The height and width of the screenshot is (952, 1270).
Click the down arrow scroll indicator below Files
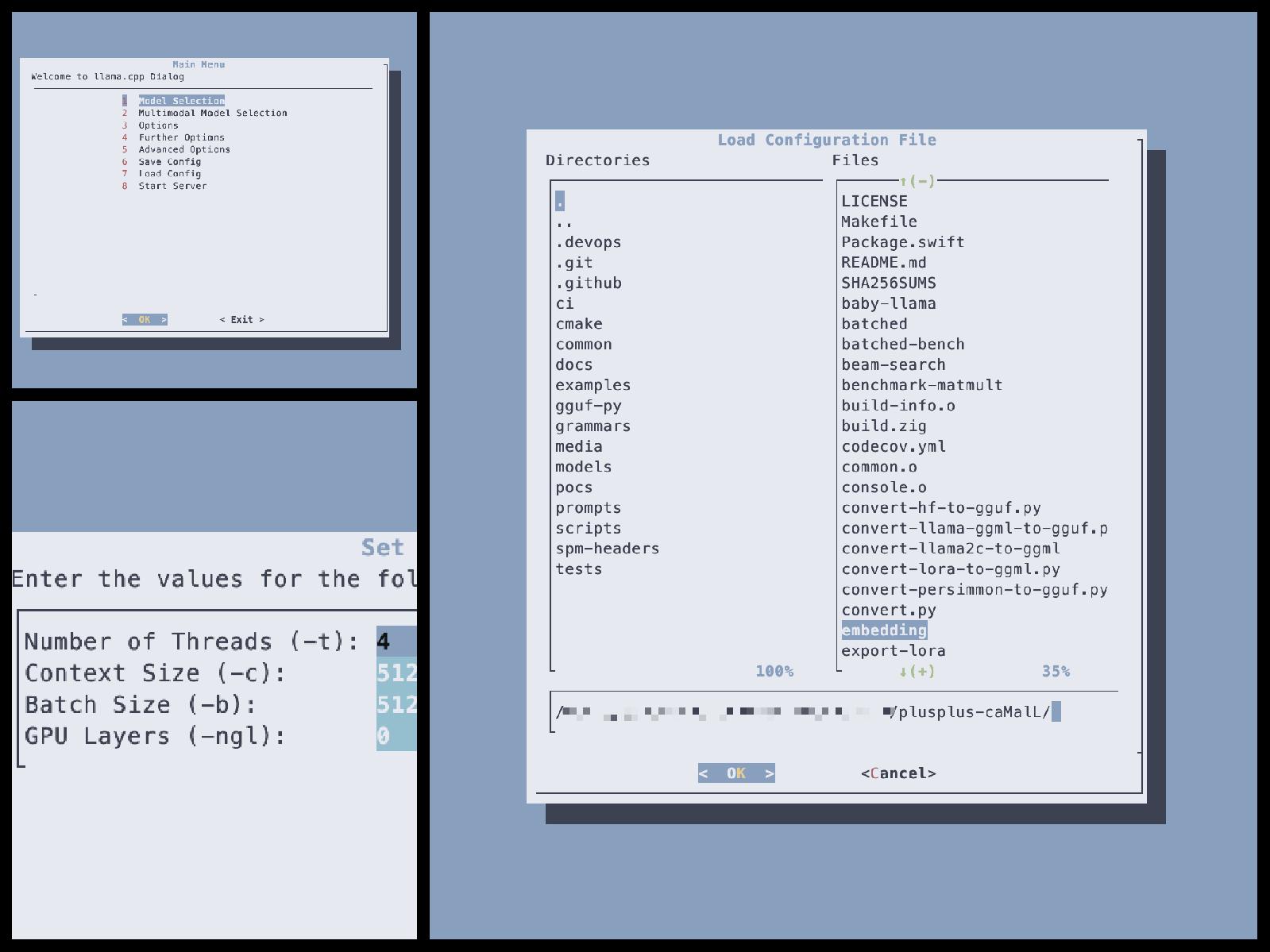point(917,672)
